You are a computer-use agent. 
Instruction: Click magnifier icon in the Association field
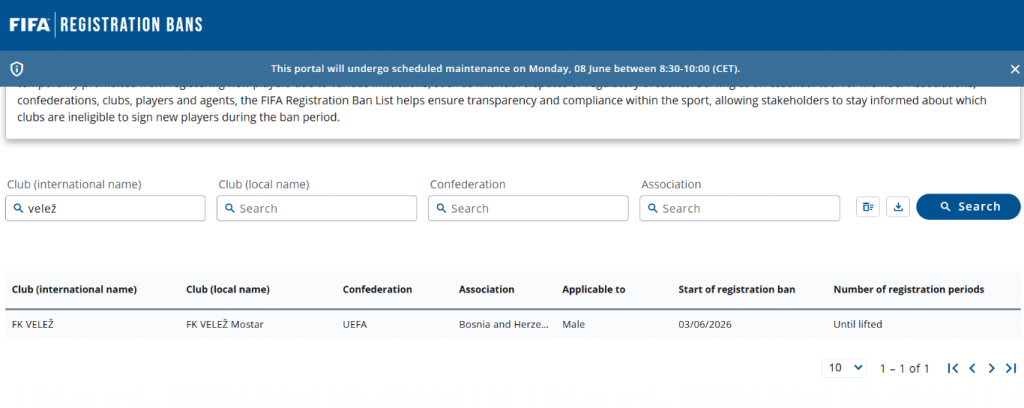(652, 208)
